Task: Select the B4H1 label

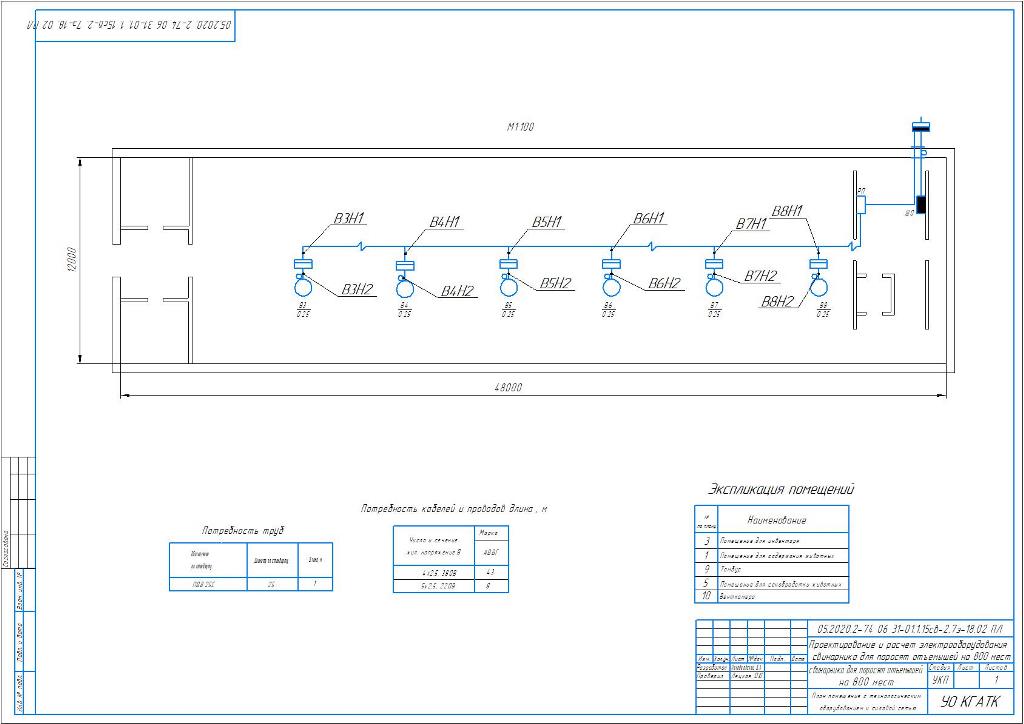Action: click(445, 223)
